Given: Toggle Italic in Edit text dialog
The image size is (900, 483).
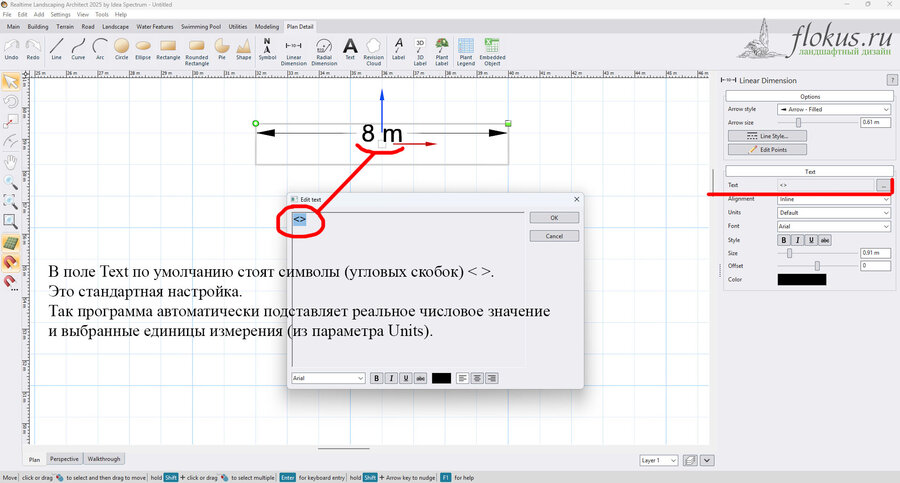Looking at the screenshot, I should (391, 378).
